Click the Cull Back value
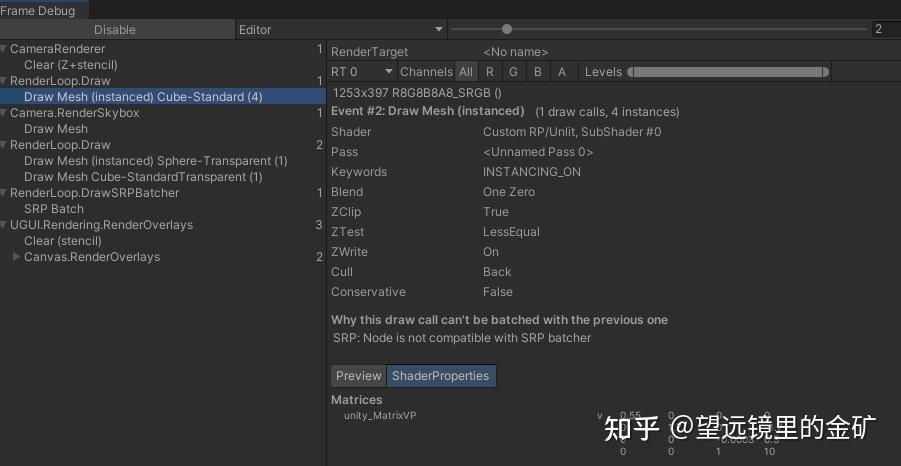This screenshot has width=901, height=466. coord(497,272)
